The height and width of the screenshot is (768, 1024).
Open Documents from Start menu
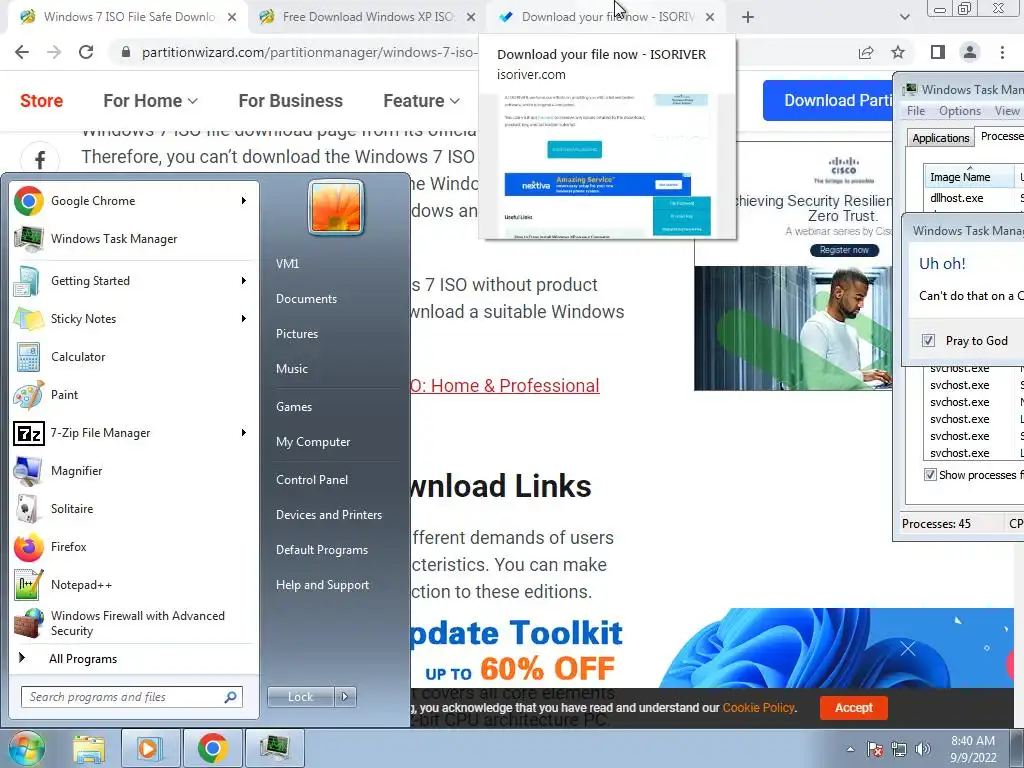coord(306,298)
